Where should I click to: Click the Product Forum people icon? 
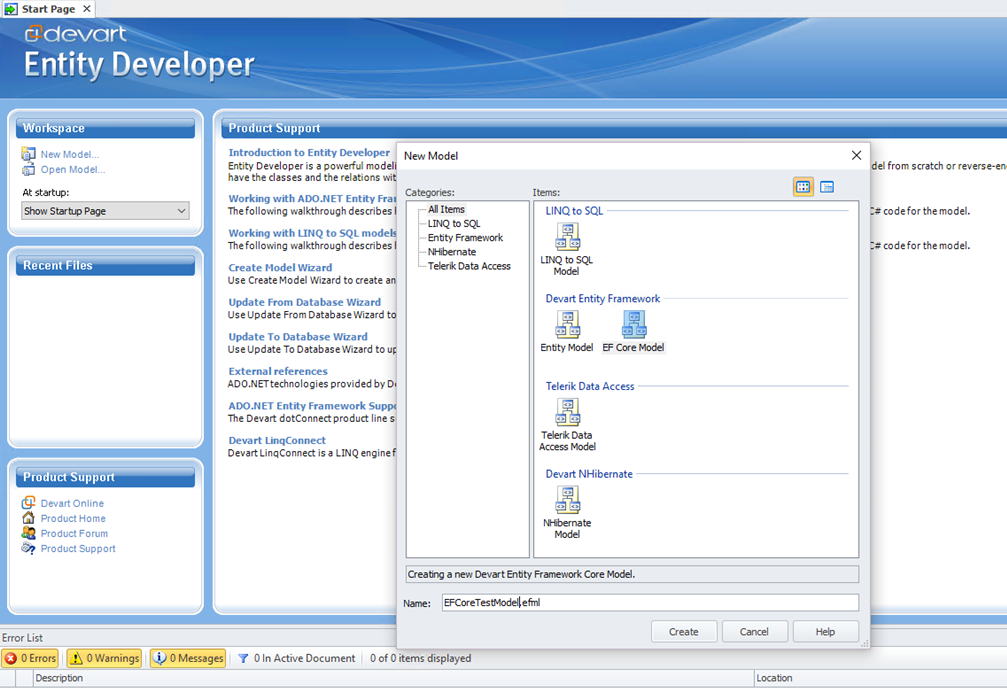tap(28, 533)
